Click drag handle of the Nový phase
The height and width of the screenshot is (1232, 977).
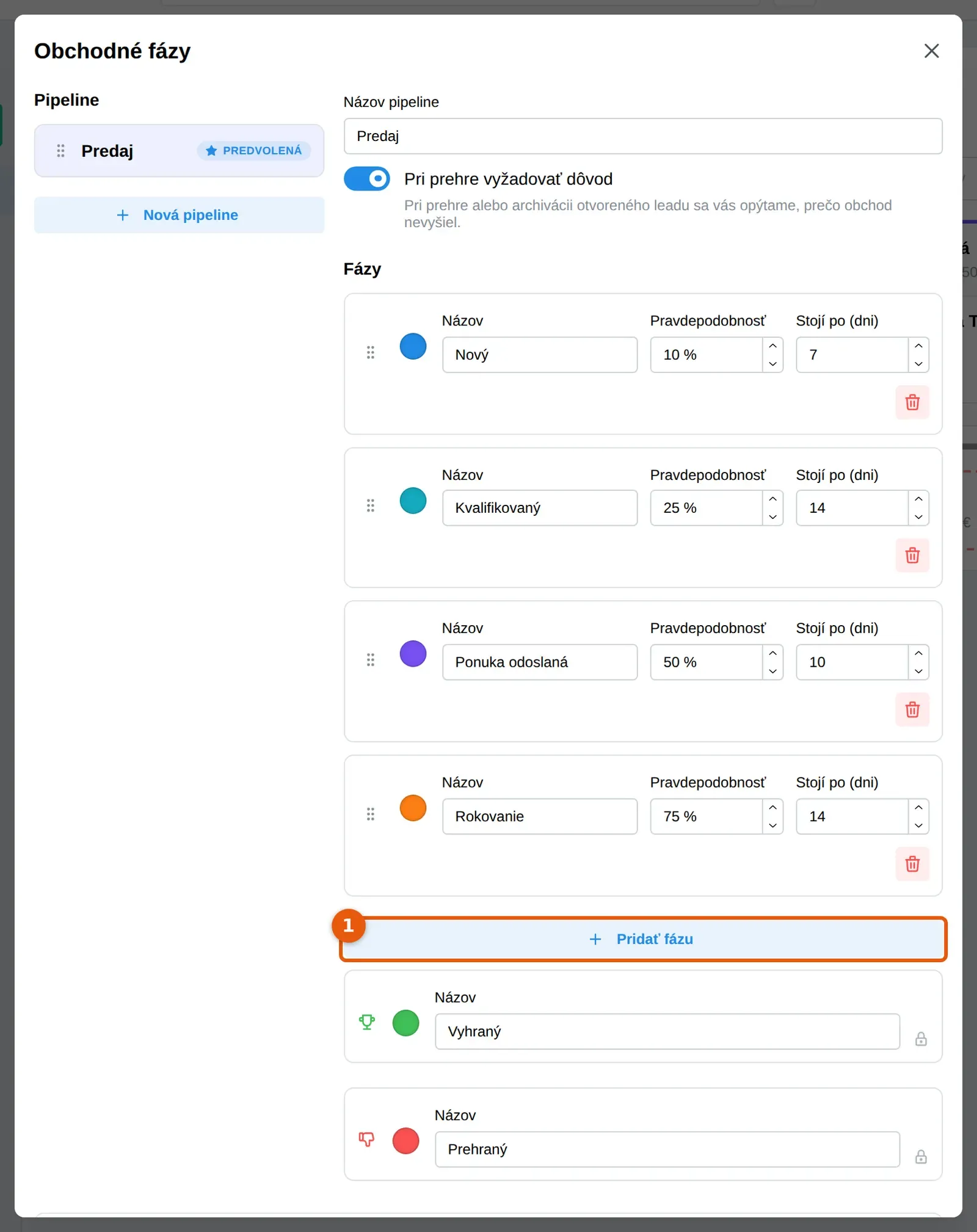370,352
